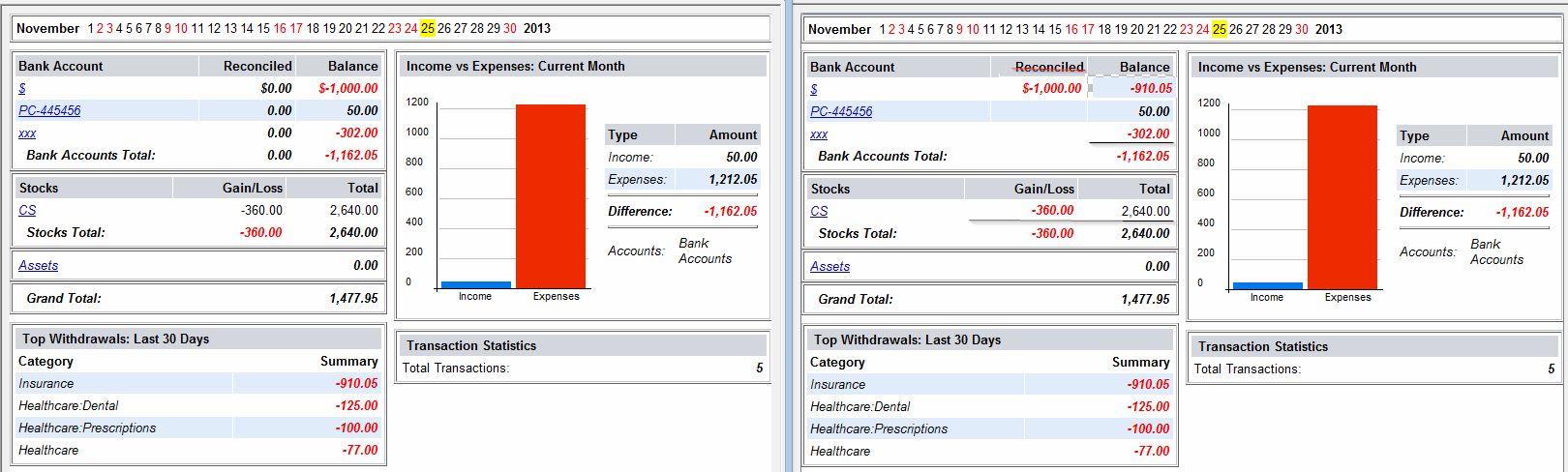Open the CS stock link in the right panel

click(x=819, y=211)
